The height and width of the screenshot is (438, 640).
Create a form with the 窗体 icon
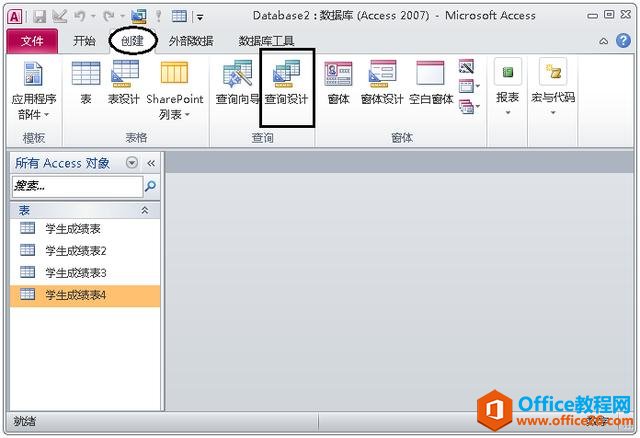tap(338, 83)
